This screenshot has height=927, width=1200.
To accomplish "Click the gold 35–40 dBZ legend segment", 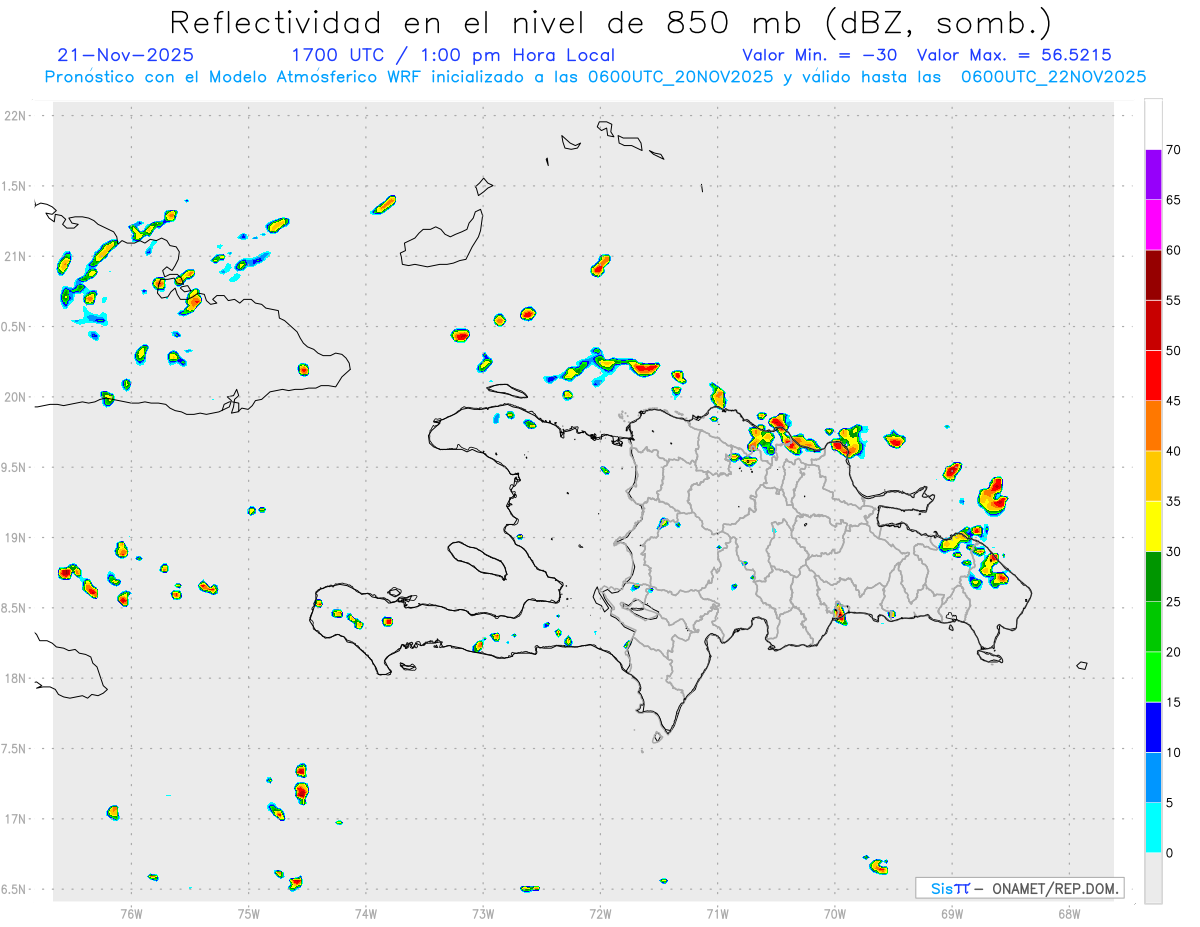I will tap(1153, 476).
